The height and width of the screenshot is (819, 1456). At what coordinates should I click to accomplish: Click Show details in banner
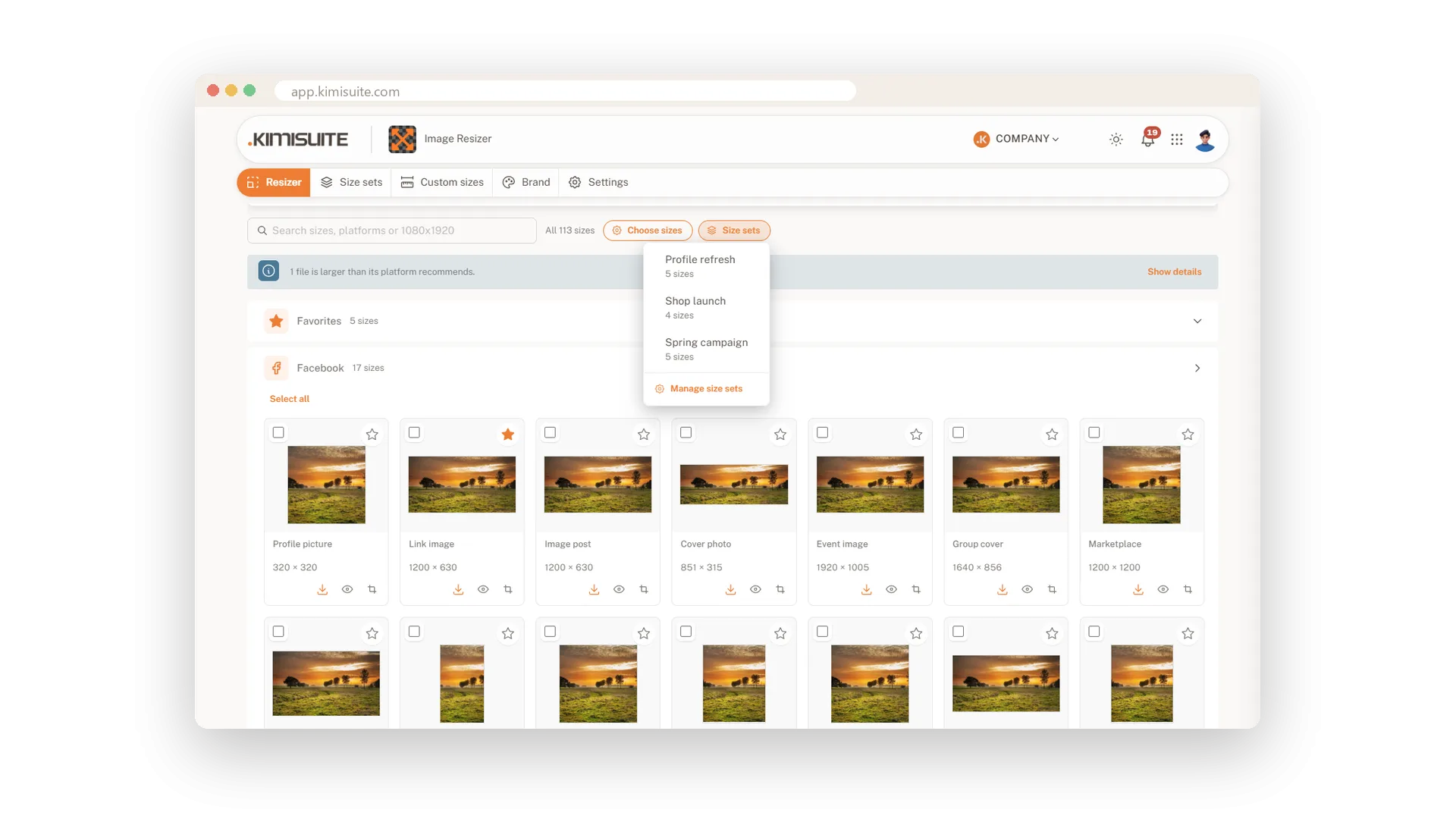[1174, 271]
